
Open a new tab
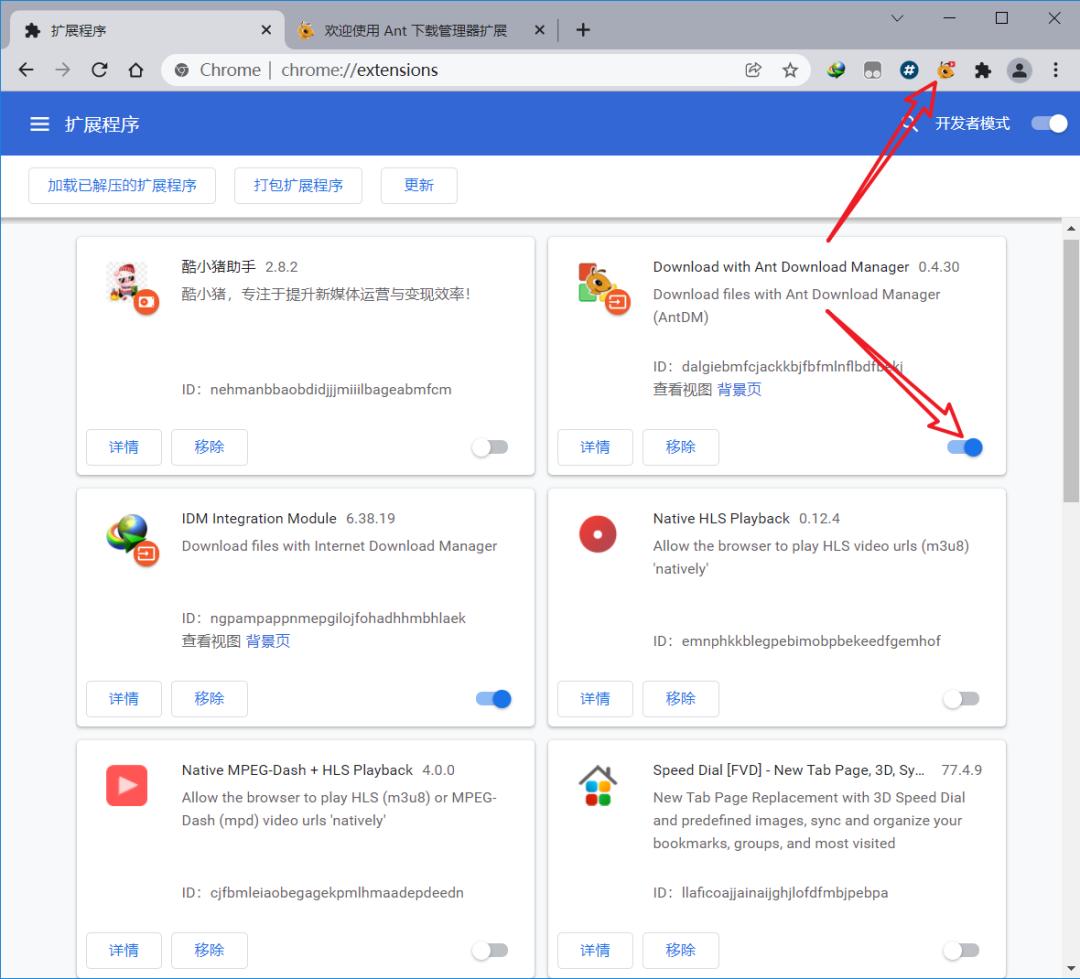(x=583, y=30)
